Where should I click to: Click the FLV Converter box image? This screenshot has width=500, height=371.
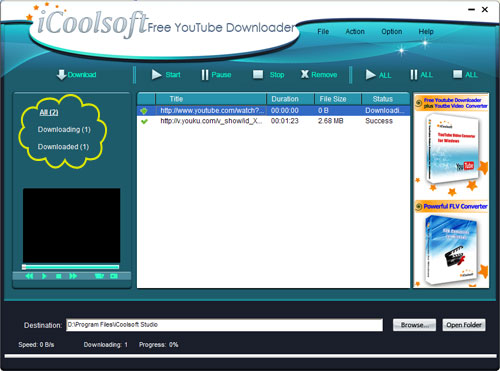(452, 250)
